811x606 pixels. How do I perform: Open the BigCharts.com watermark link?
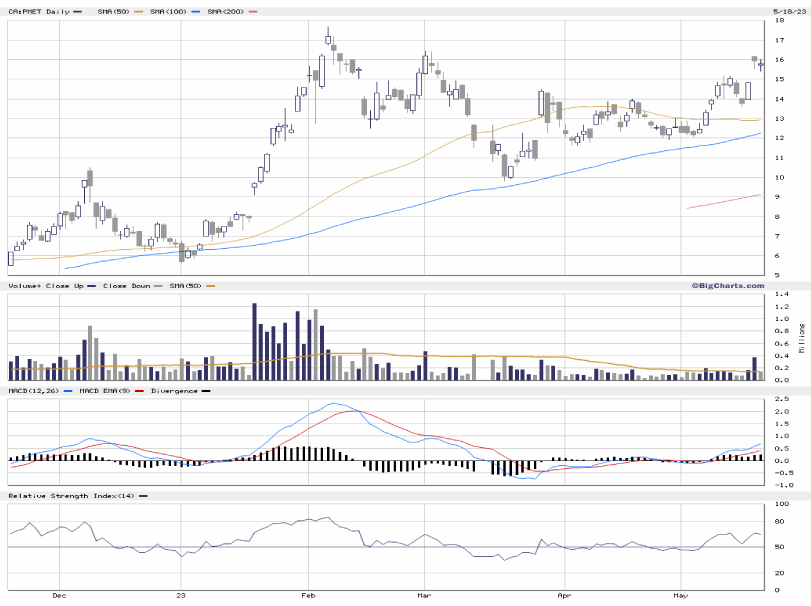pyautogui.click(x=726, y=285)
